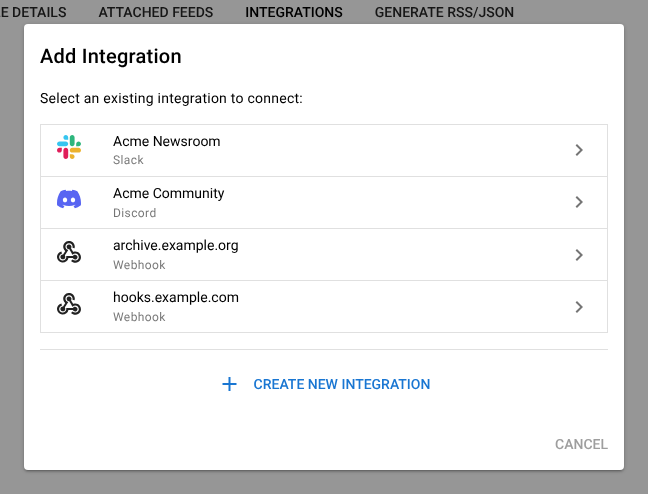The height and width of the screenshot is (494, 648).
Task: Click the Discord type label
Action: (134, 213)
